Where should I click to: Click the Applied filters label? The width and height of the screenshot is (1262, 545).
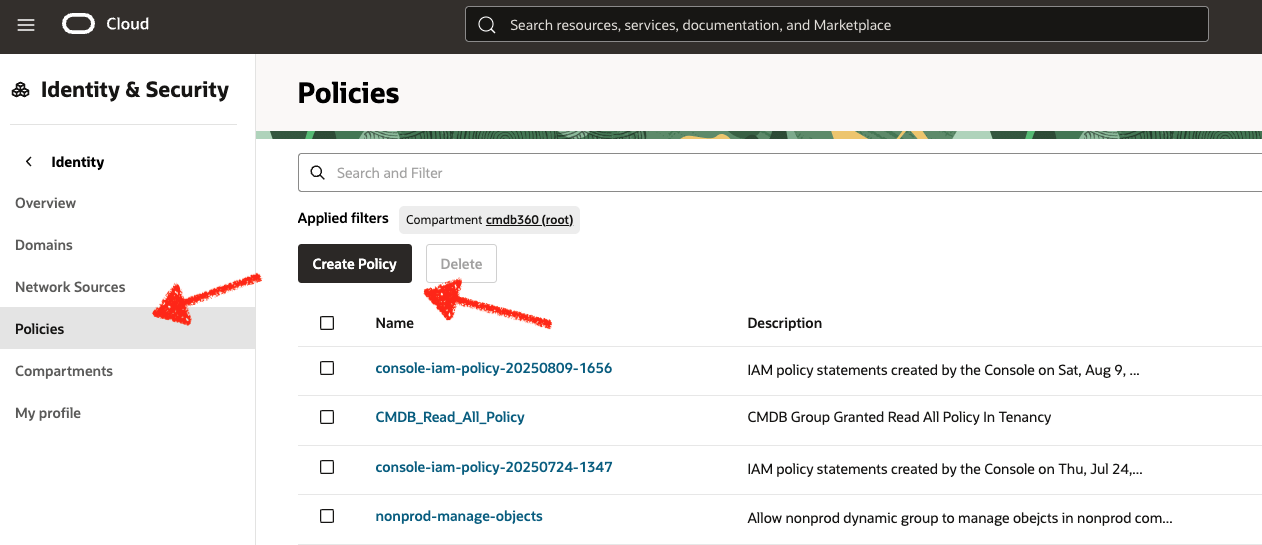(343, 218)
